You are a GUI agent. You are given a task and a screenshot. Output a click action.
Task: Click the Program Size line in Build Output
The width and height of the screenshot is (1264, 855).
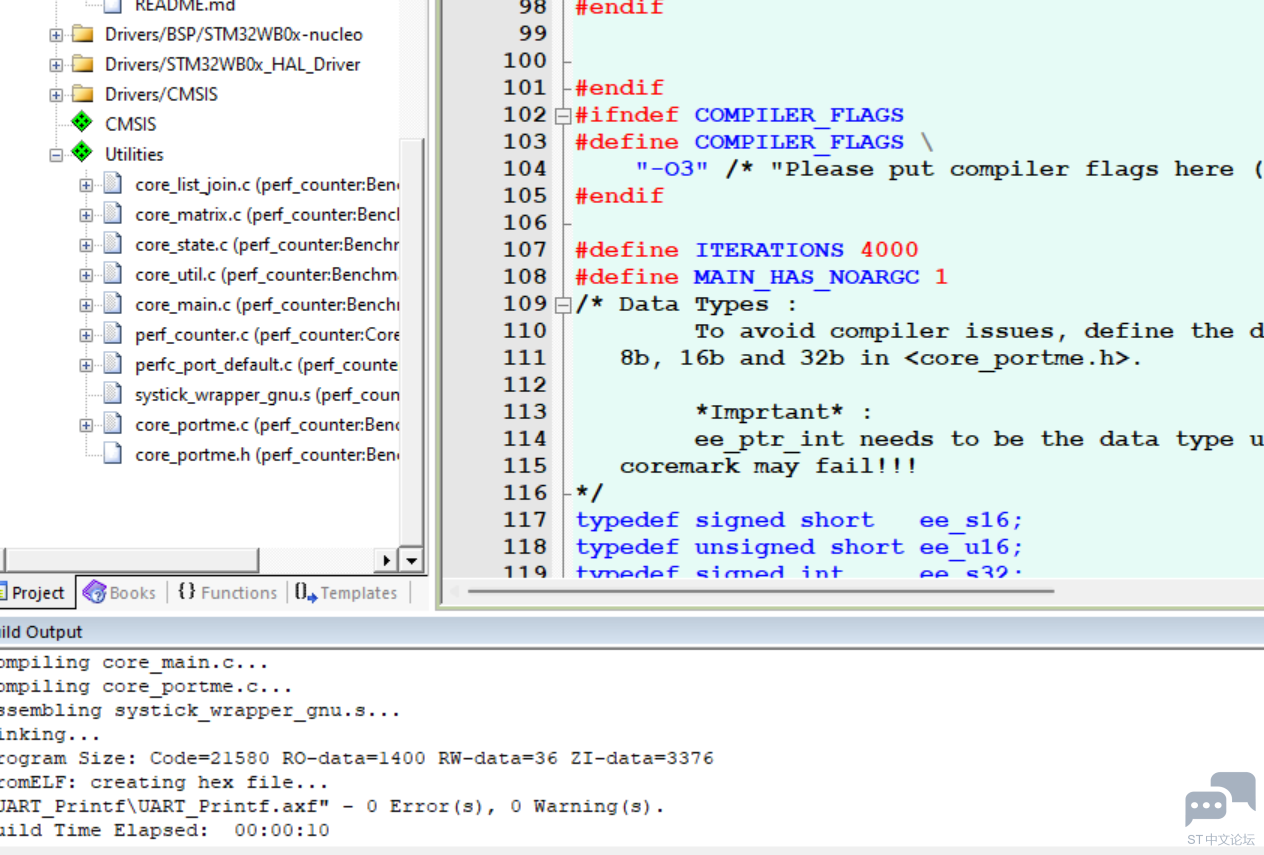355,758
